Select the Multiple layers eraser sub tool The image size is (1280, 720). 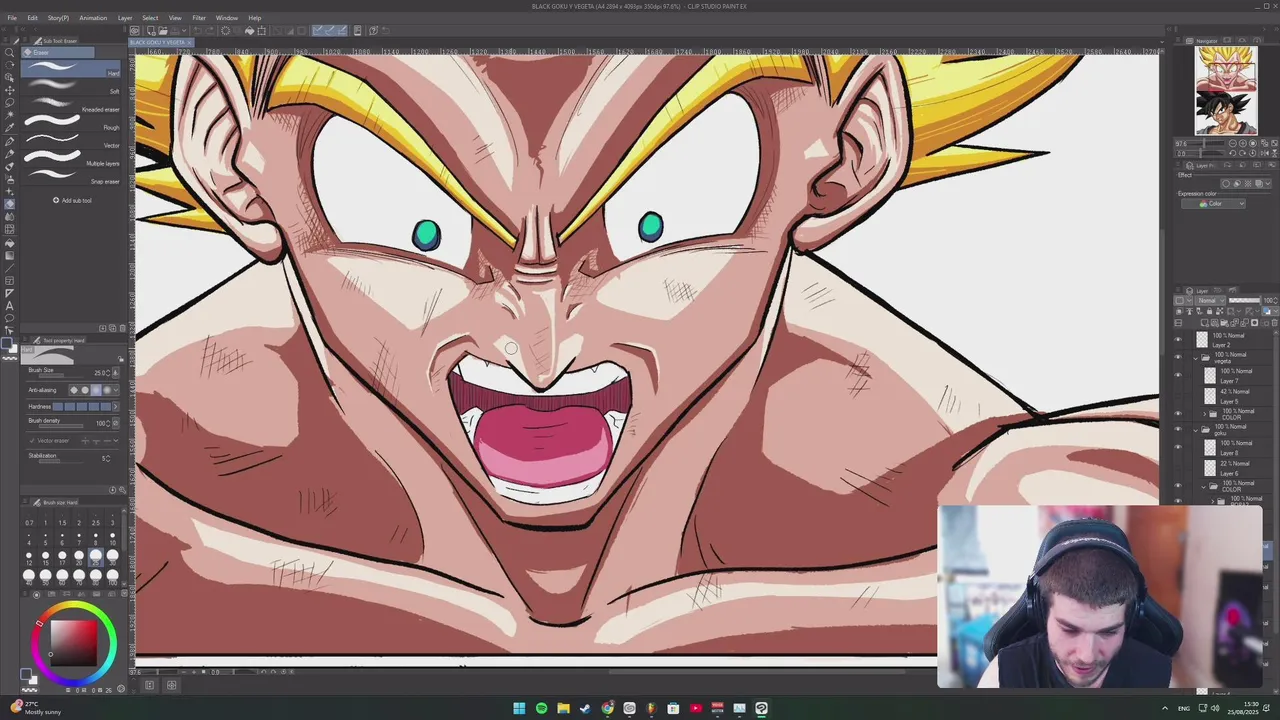pos(71,160)
